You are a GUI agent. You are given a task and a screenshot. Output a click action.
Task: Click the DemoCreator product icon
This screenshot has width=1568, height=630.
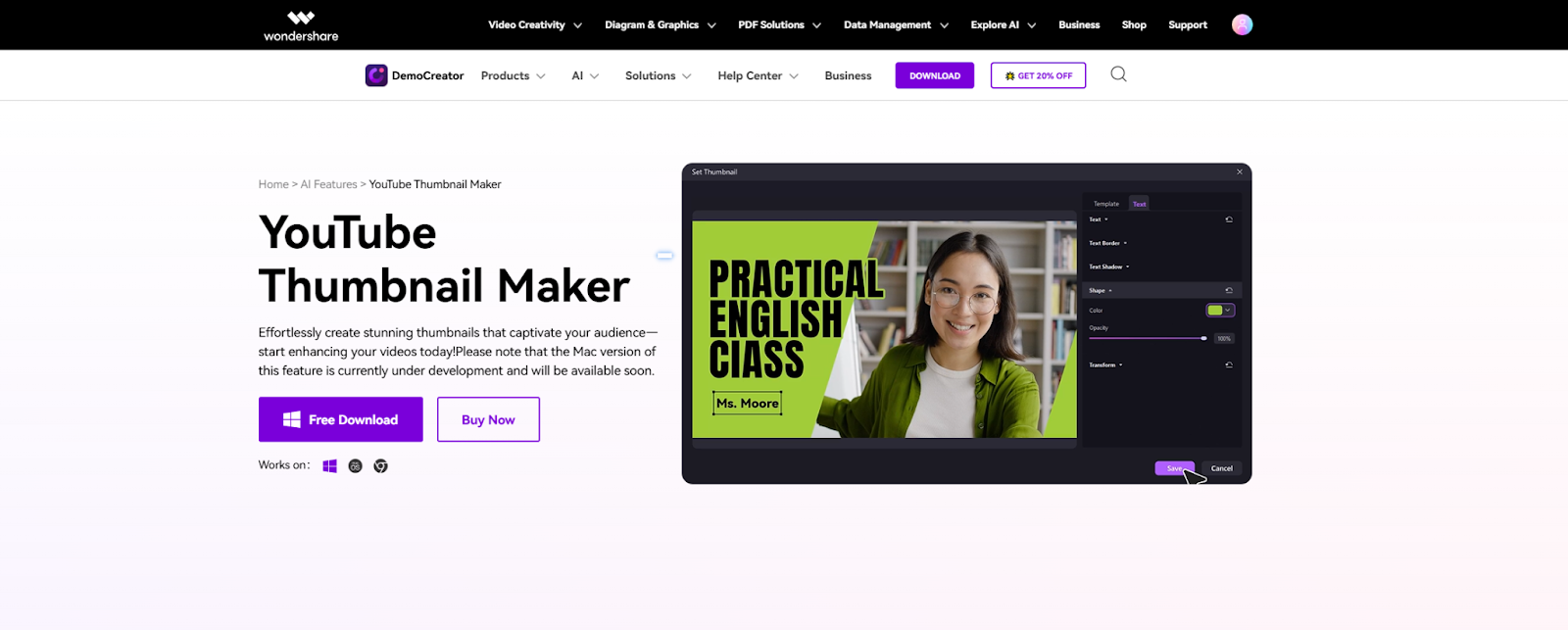[x=376, y=75]
